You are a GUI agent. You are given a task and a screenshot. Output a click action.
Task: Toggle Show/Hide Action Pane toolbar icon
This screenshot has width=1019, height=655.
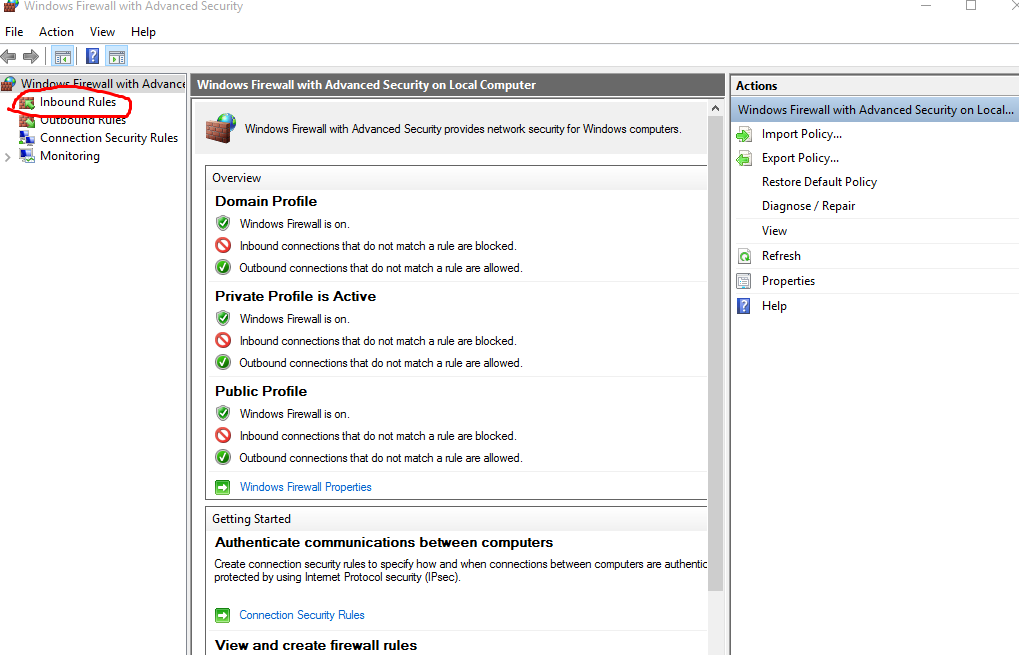(x=117, y=57)
